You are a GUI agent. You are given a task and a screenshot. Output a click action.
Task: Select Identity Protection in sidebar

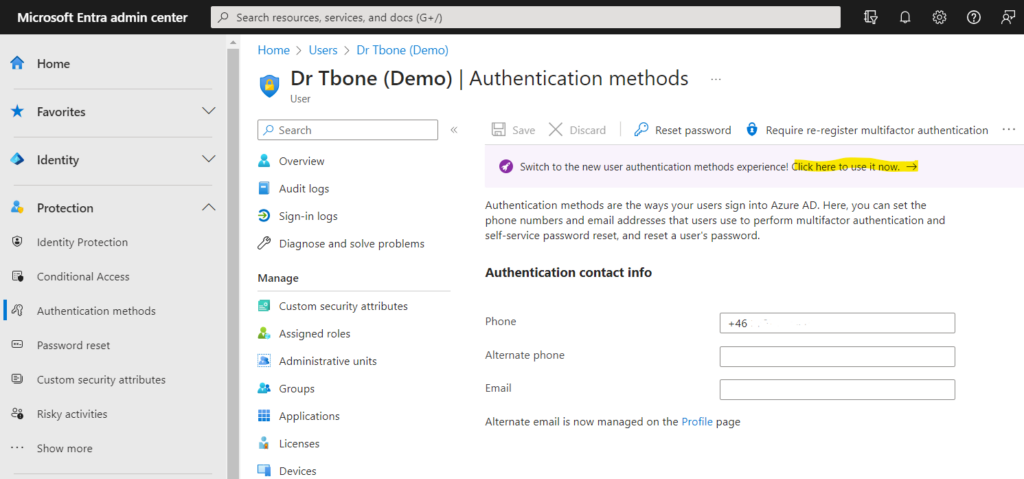click(82, 242)
